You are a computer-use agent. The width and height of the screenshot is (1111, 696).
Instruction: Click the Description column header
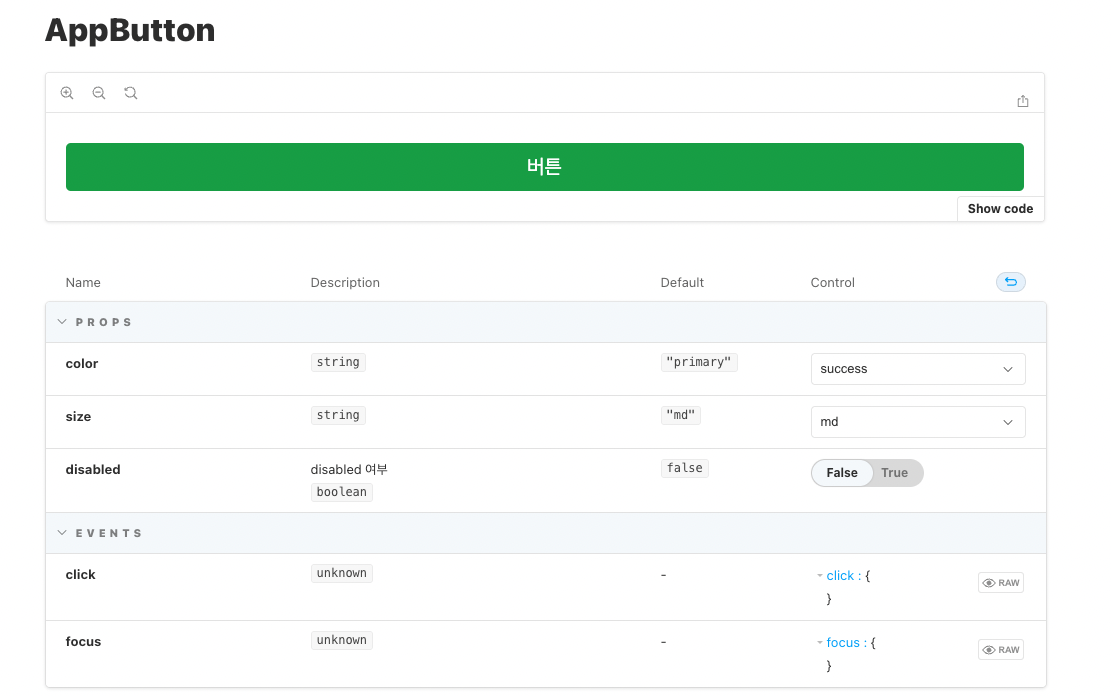pyautogui.click(x=345, y=282)
